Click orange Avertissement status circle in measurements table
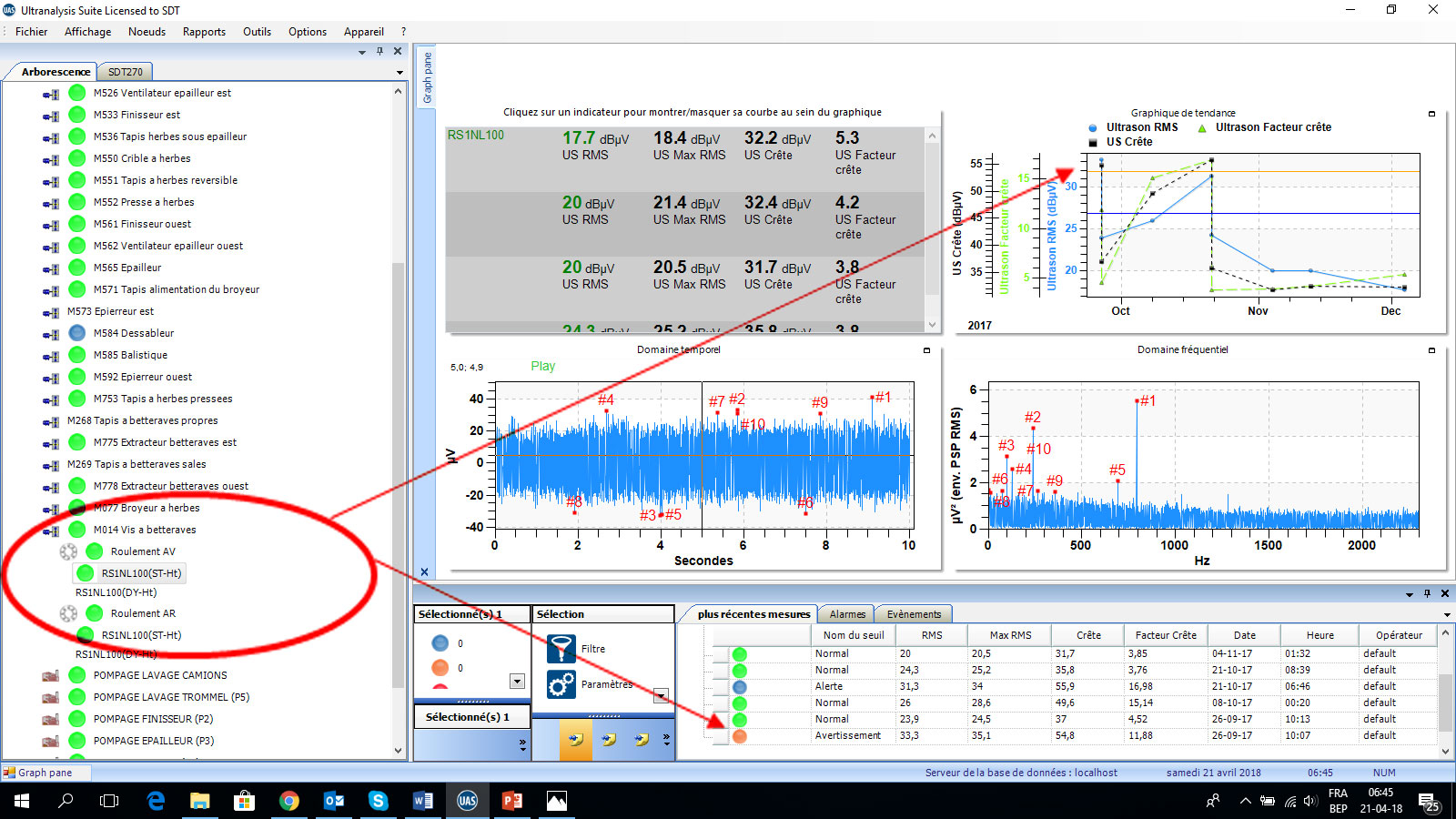1456x819 pixels. [x=739, y=736]
